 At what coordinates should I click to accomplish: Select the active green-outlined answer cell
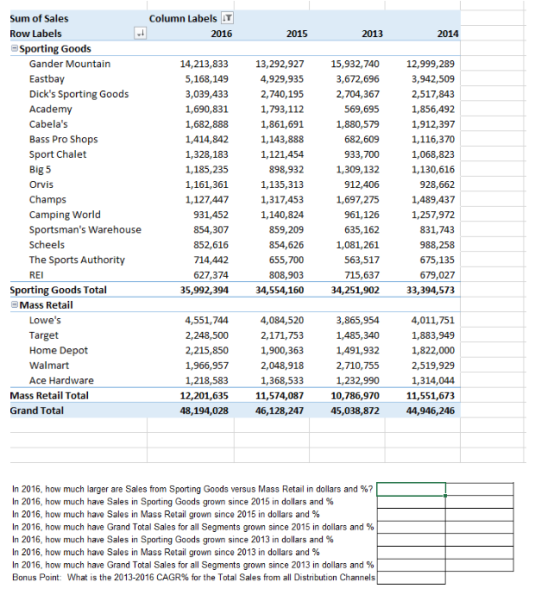(411, 489)
